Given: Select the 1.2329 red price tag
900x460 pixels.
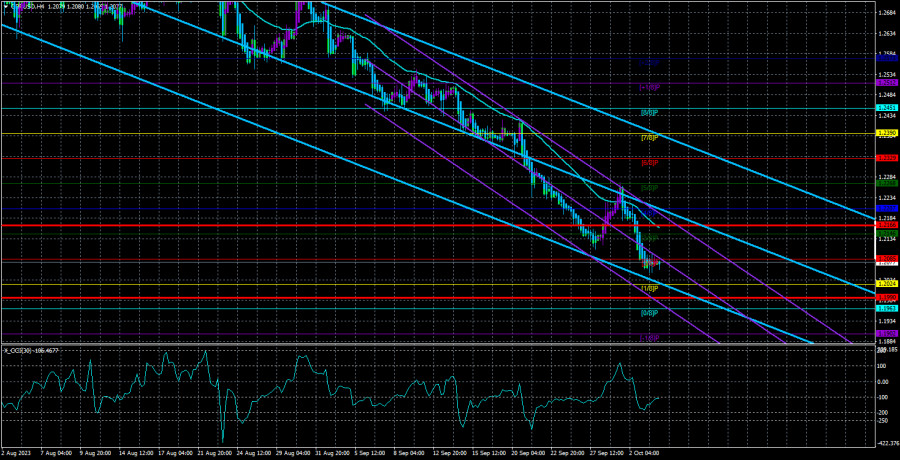Looking at the screenshot, I should [885, 157].
